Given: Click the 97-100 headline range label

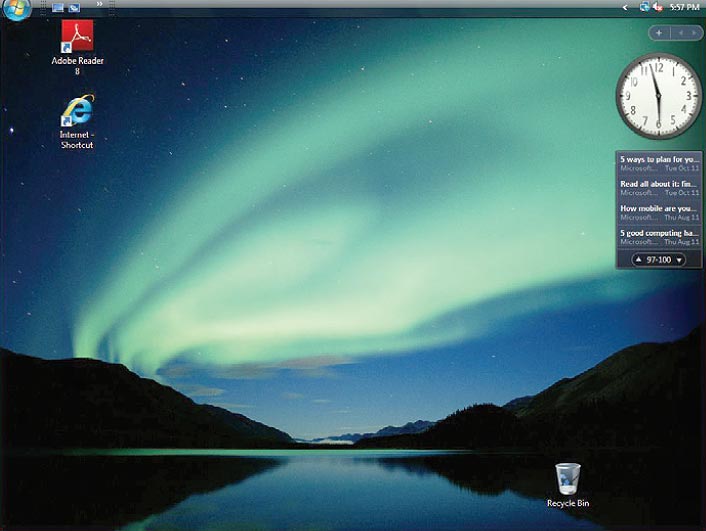Looking at the screenshot, I should [x=659, y=259].
